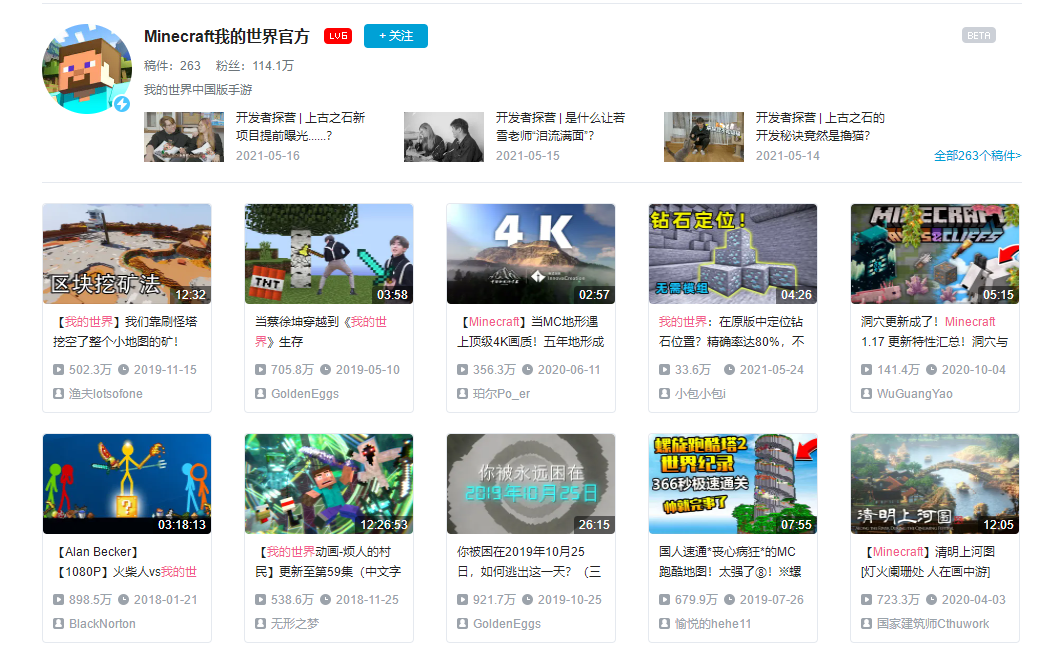Click uploader icon beside BlackNorton

[59, 624]
